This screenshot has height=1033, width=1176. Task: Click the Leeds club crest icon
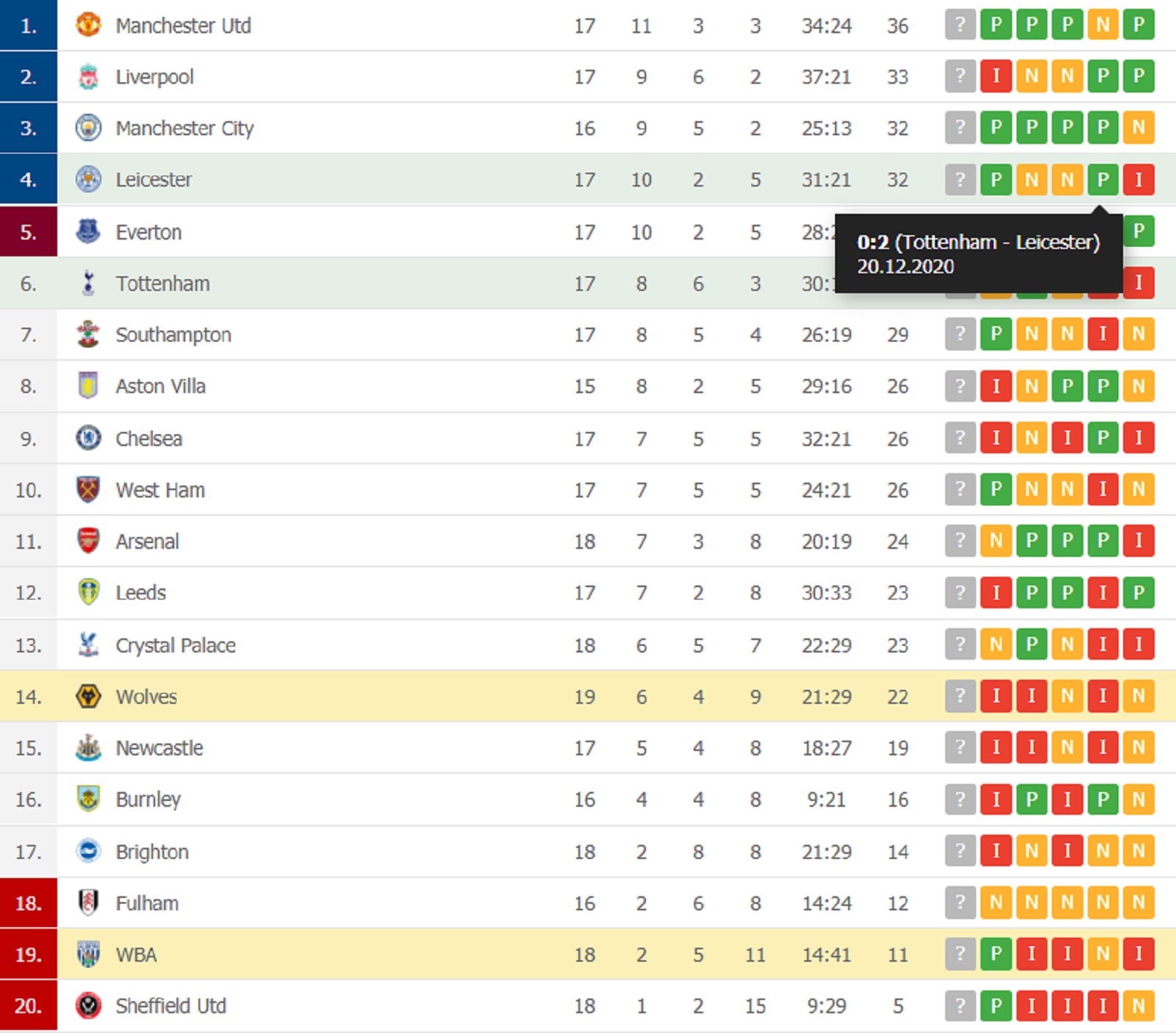pos(88,592)
